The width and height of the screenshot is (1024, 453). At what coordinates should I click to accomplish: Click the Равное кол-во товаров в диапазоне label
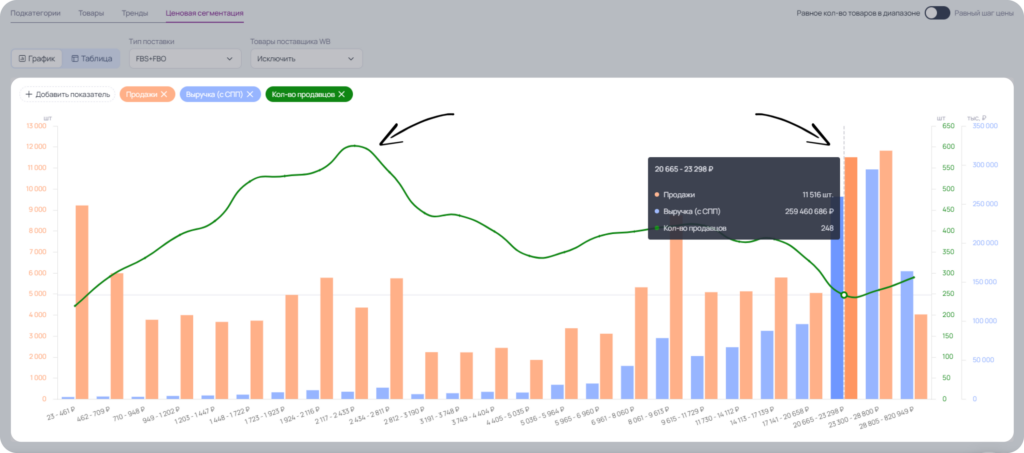[858, 13]
